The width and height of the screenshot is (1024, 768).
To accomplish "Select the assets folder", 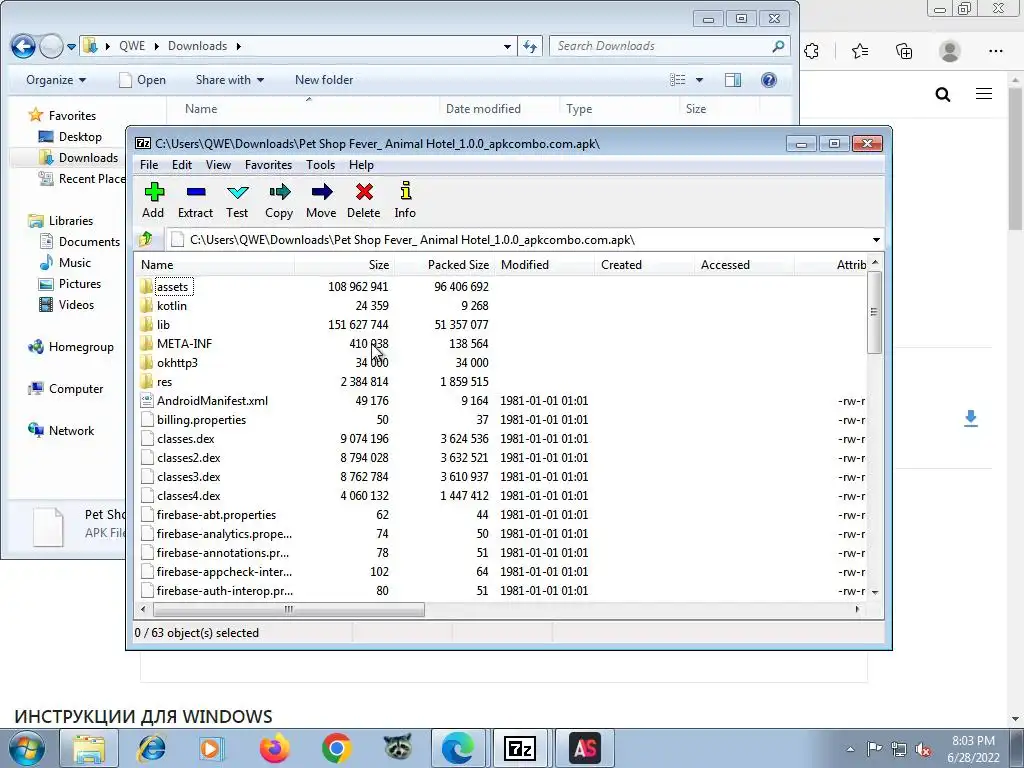I will [172, 287].
